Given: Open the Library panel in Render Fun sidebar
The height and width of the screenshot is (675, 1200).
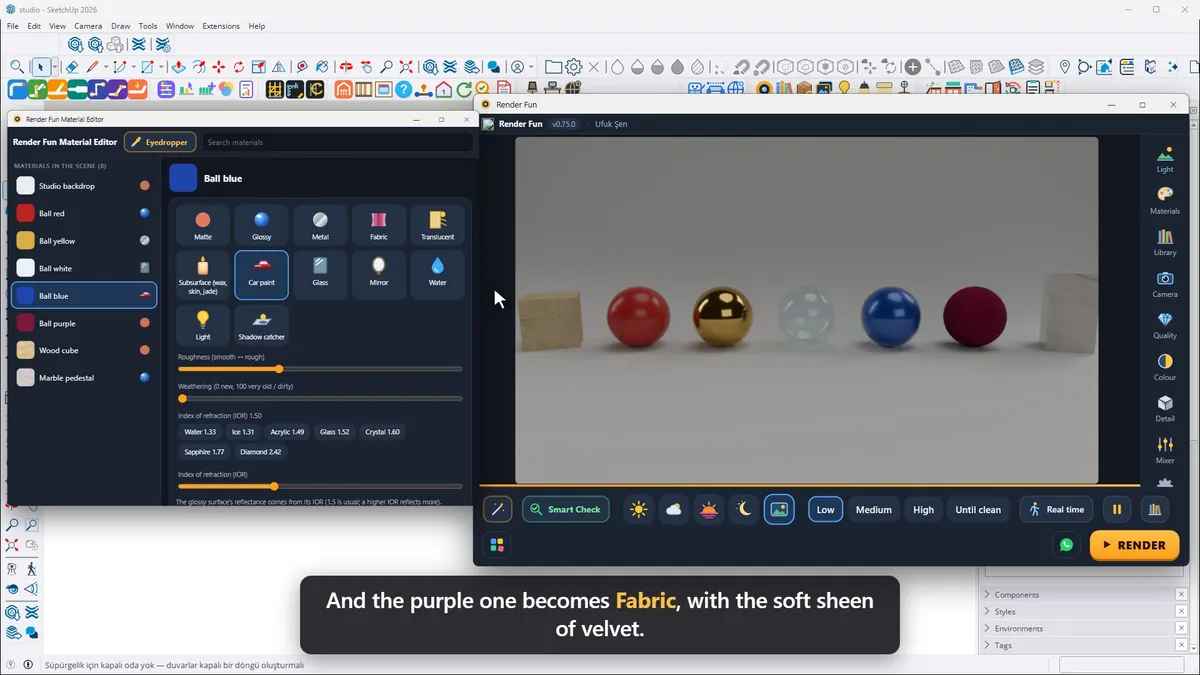Looking at the screenshot, I should (x=1165, y=243).
